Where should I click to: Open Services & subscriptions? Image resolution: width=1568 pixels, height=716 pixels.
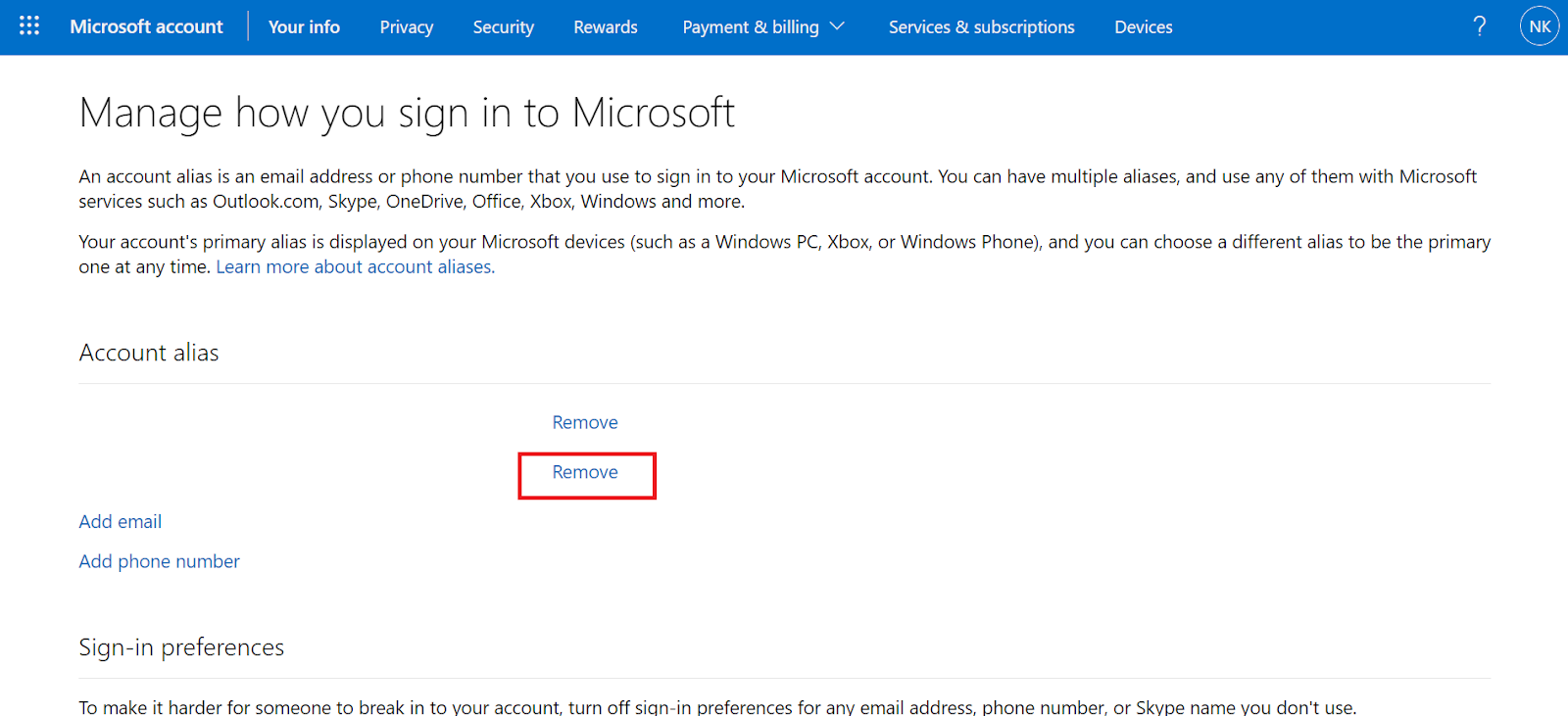point(981,26)
